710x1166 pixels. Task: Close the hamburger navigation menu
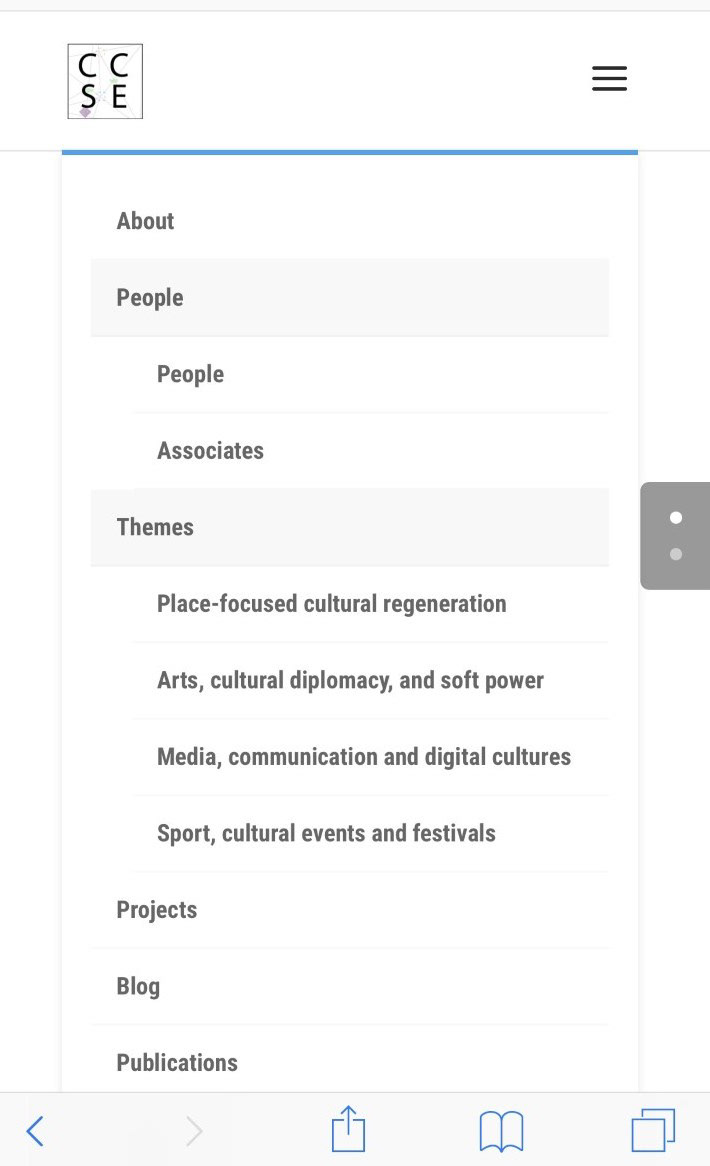(609, 79)
